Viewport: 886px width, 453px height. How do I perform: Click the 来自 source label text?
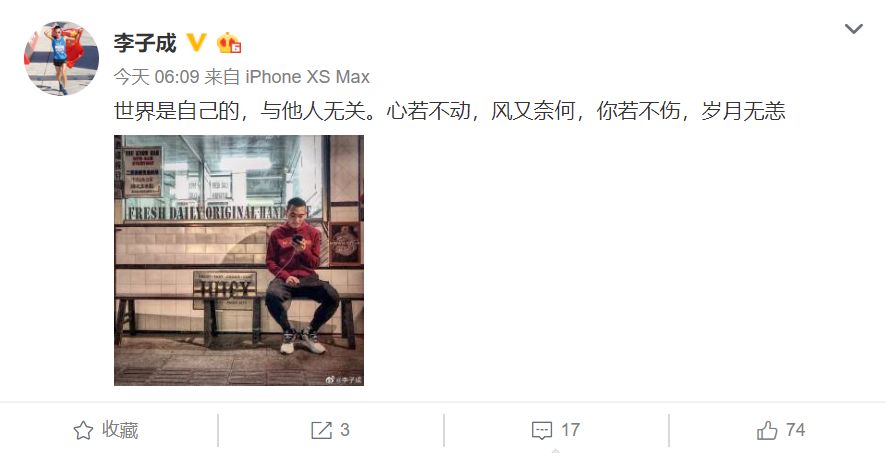point(222,77)
